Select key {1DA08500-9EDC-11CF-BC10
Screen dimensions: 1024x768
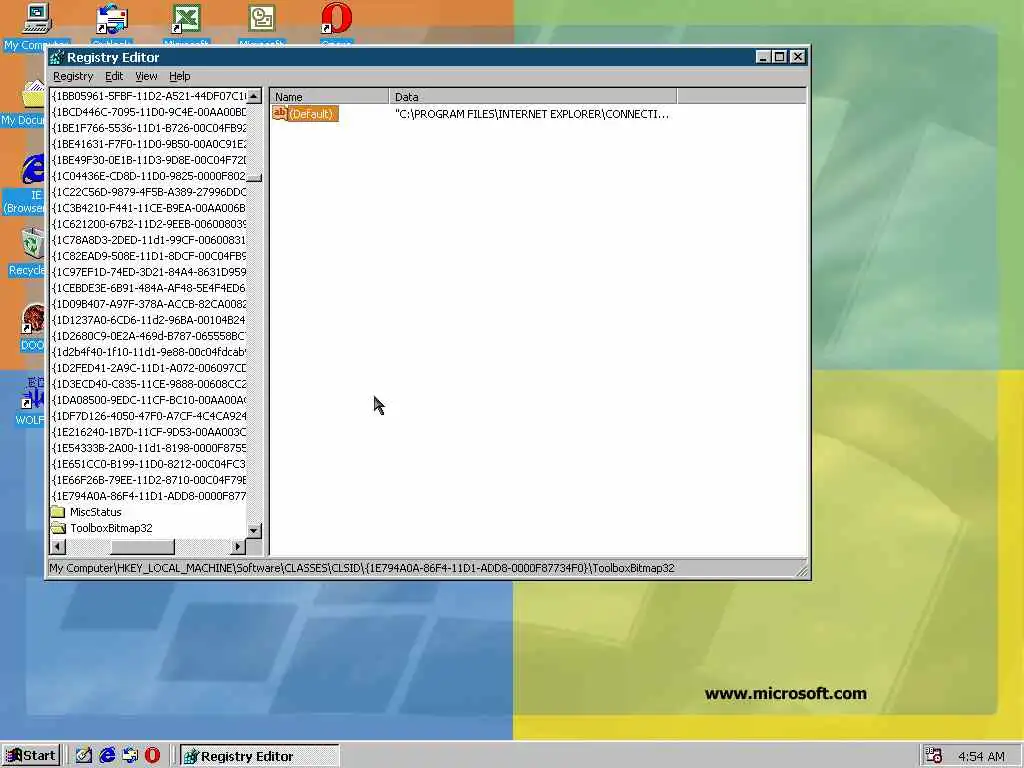(x=149, y=400)
